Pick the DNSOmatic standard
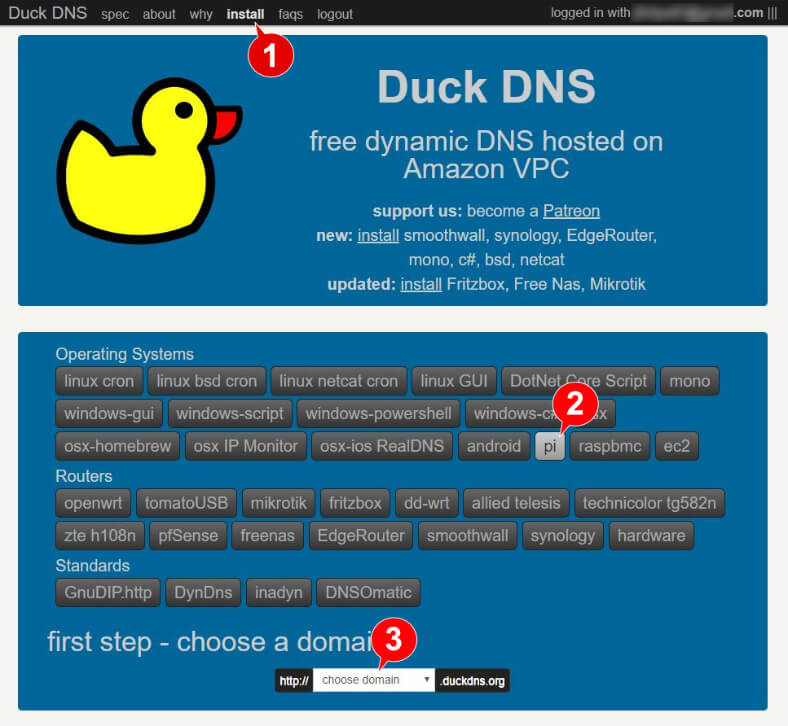 click(368, 592)
